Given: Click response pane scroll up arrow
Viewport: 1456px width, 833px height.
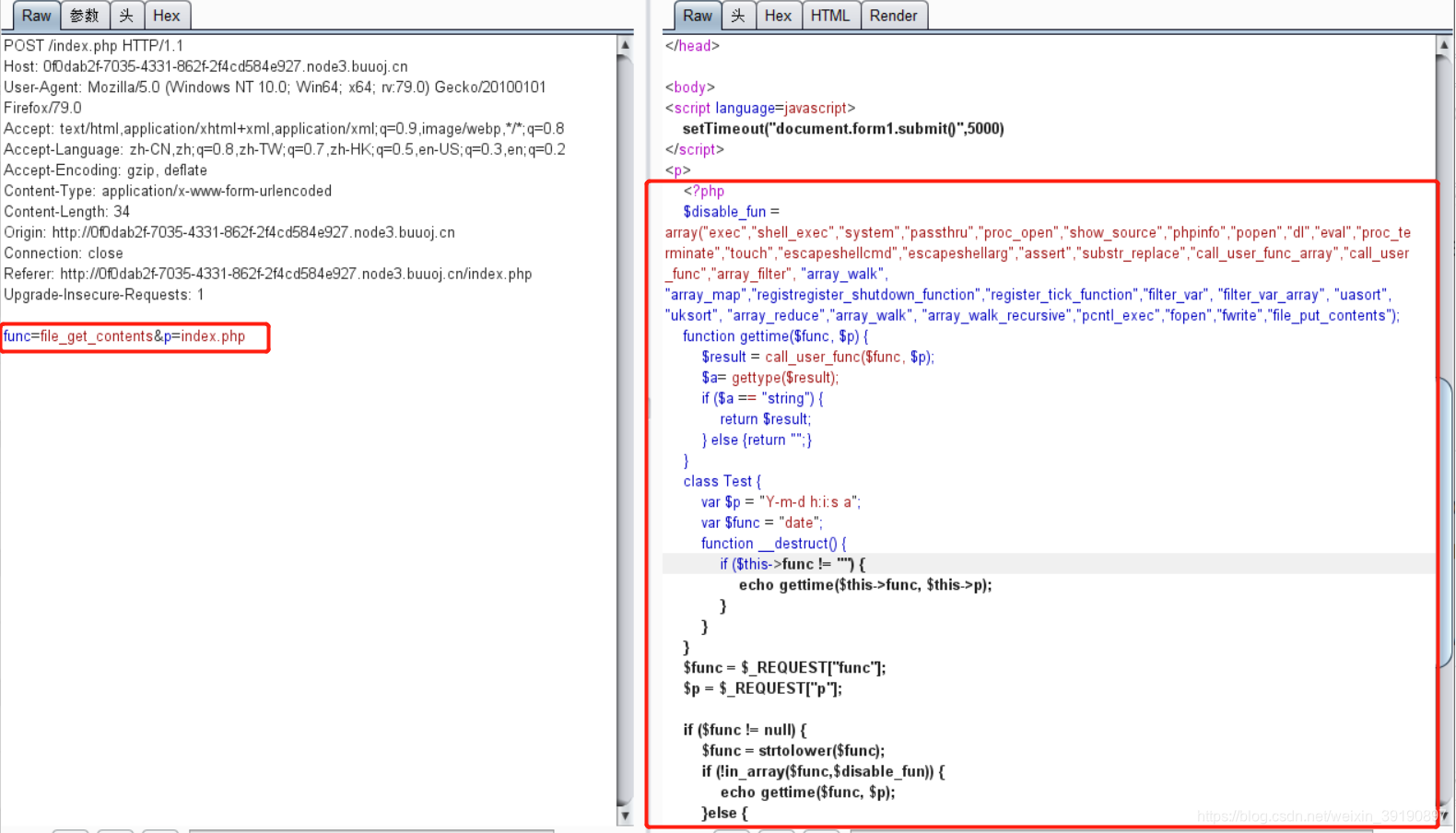Looking at the screenshot, I should pyautogui.click(x=1444, y=45).
